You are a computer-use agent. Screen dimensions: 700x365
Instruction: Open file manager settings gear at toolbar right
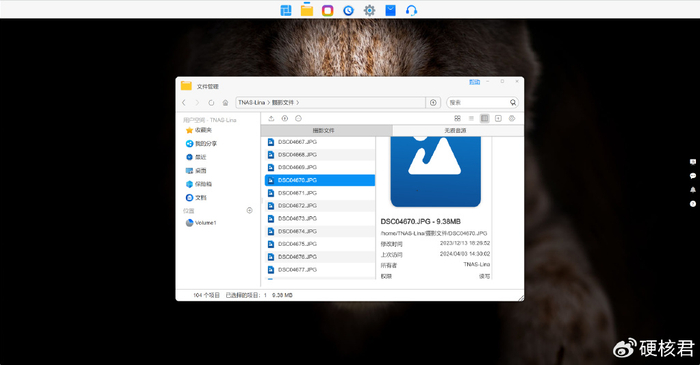coord(512,118)
